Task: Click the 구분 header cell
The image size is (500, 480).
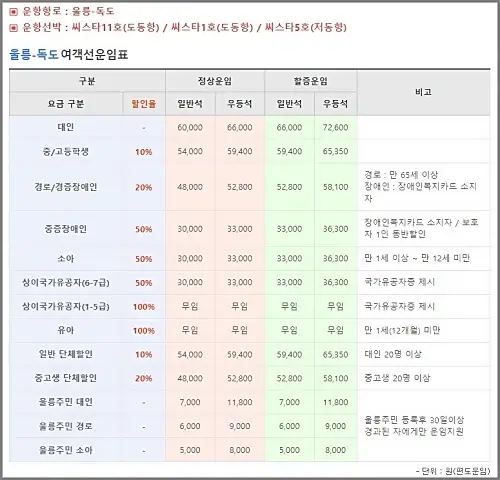Action: coord(87,81)
